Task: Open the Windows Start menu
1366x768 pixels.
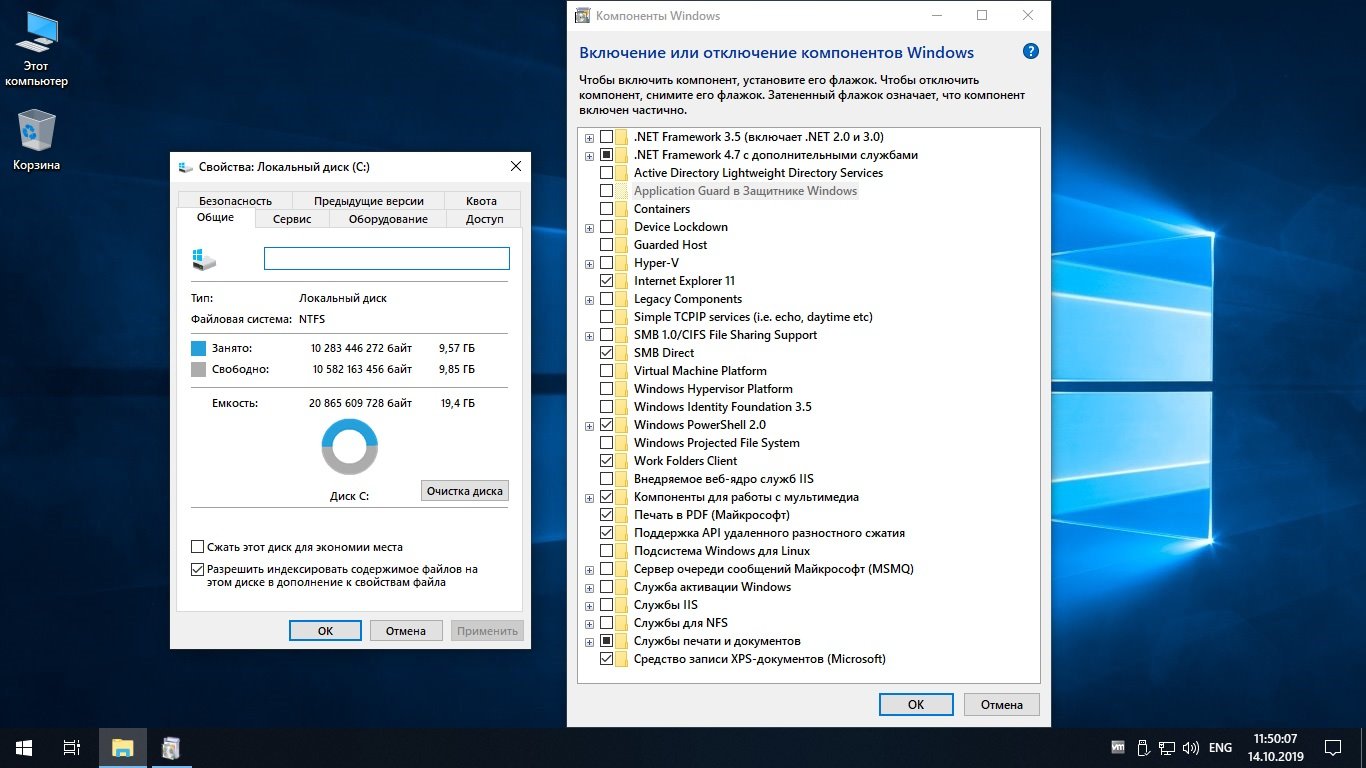Action: (24, 747)
